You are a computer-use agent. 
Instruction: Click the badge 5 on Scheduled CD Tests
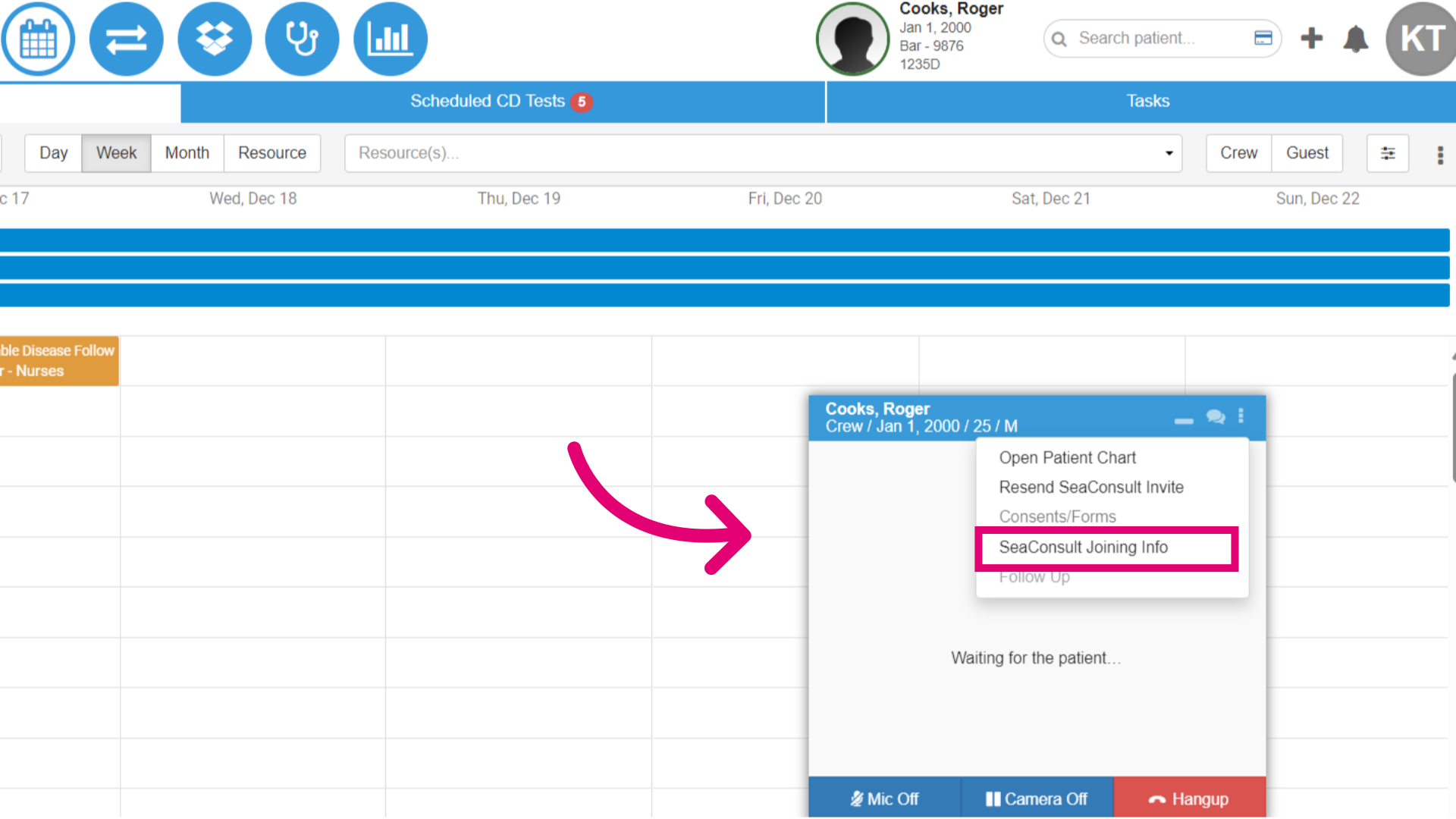[582, 102]
